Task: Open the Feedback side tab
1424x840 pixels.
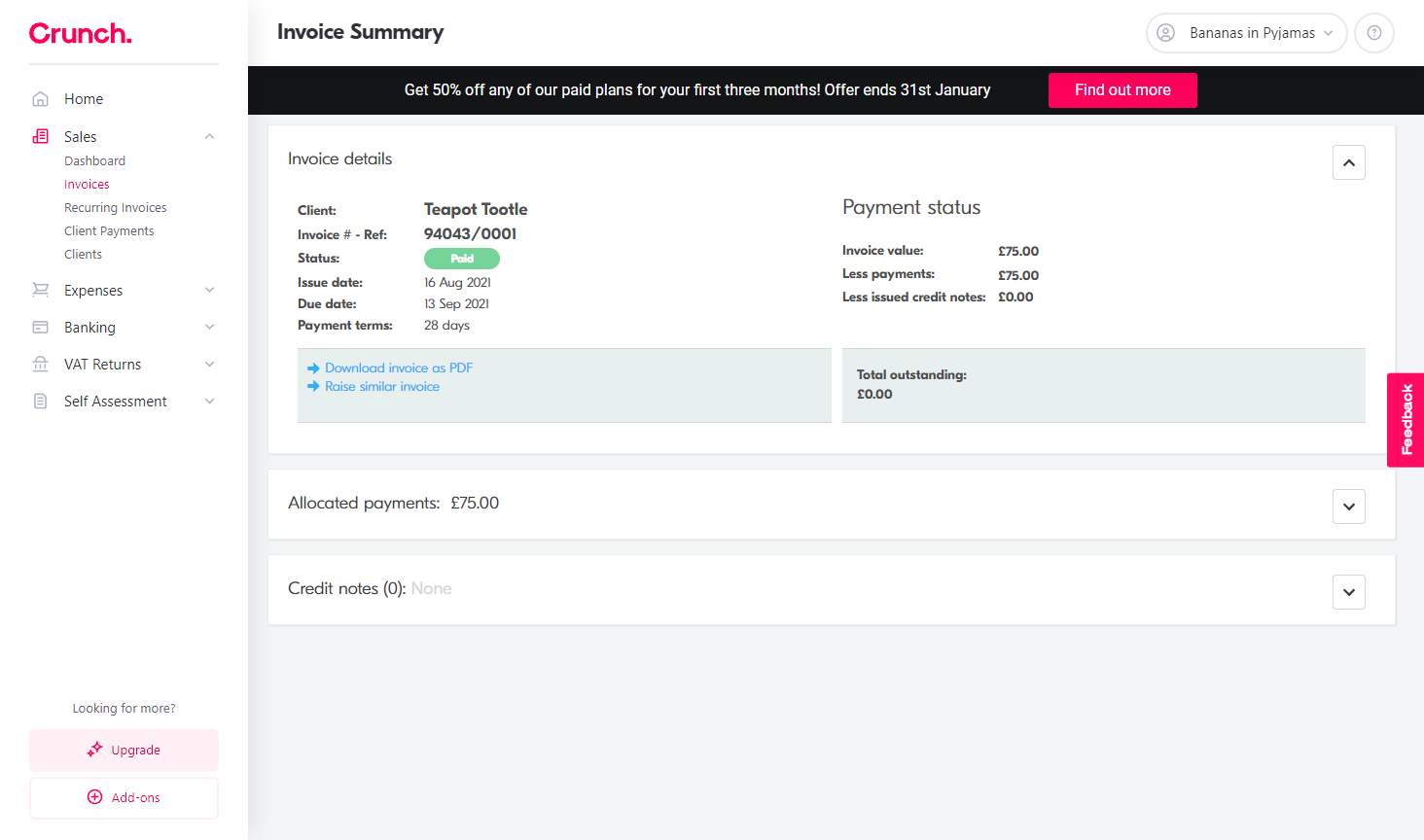Action: tap(1406, 420)
